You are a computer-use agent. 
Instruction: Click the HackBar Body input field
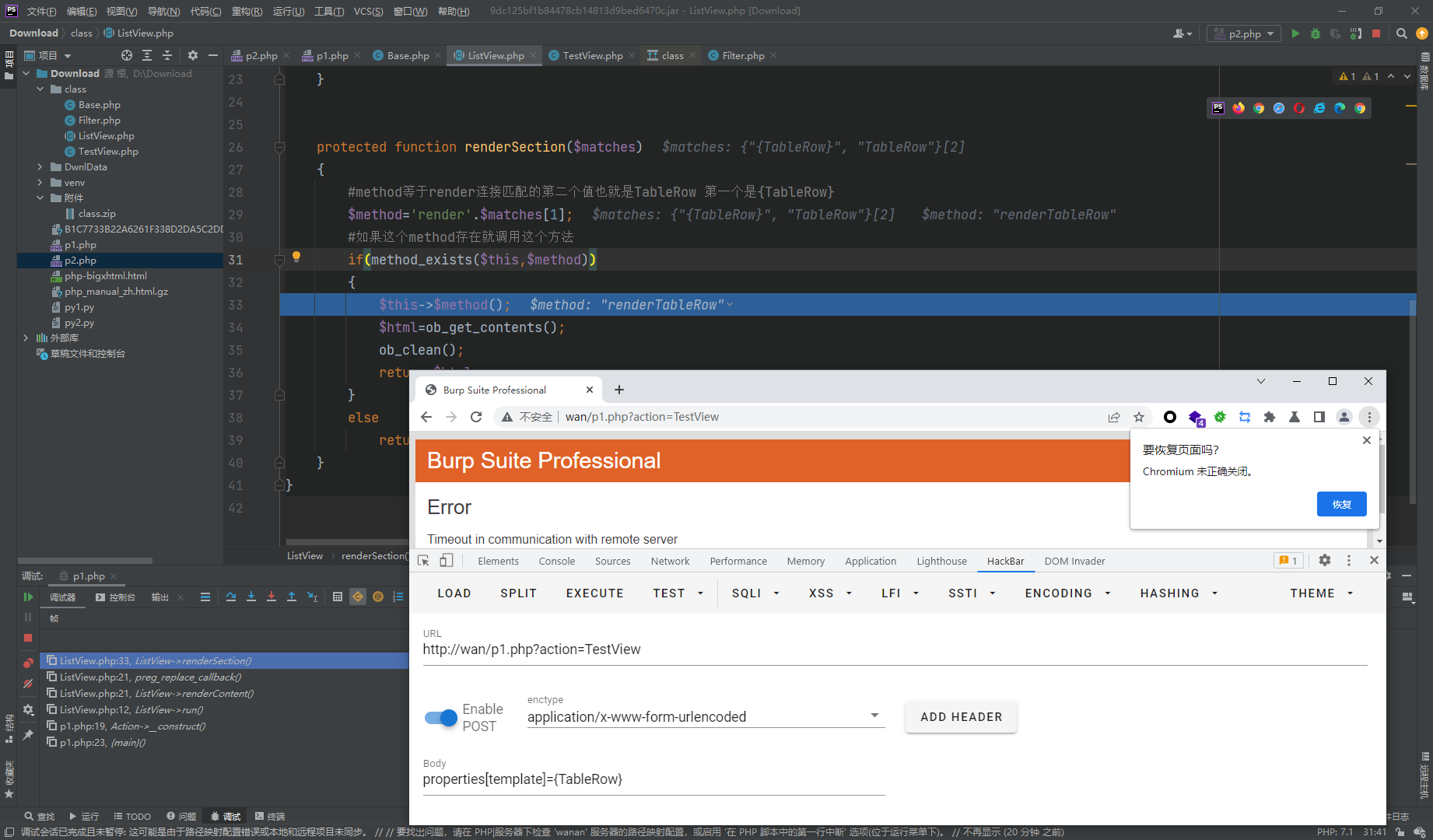pyautogui.click(x=653, y=779)
